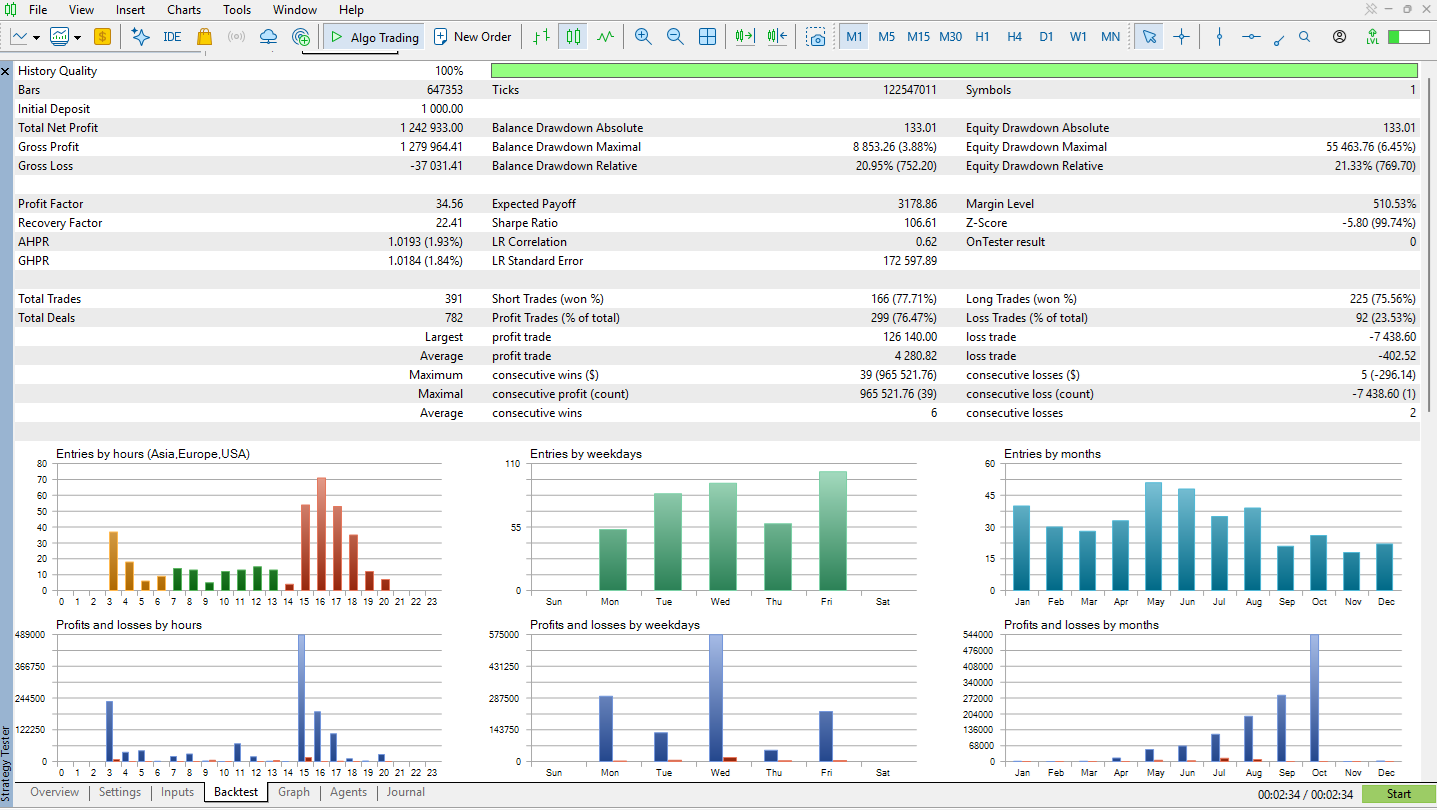The height and width of the screenshot is (810, 1439).
Task: Click the Signals broadcast icon
Action: coord(236,37)
